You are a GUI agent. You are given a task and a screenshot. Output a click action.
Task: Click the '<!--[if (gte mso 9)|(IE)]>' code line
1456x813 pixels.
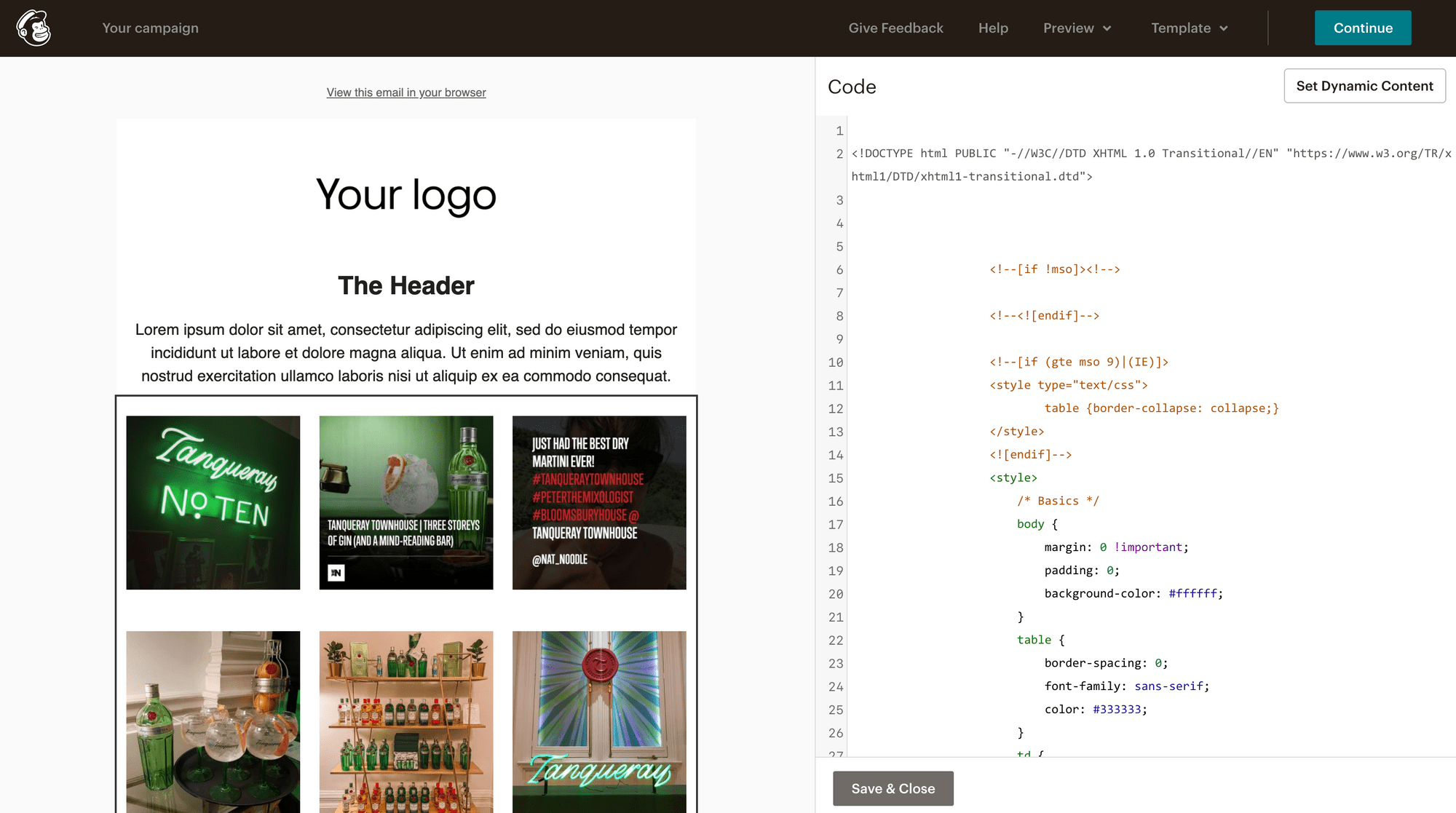pos(1079,362)
